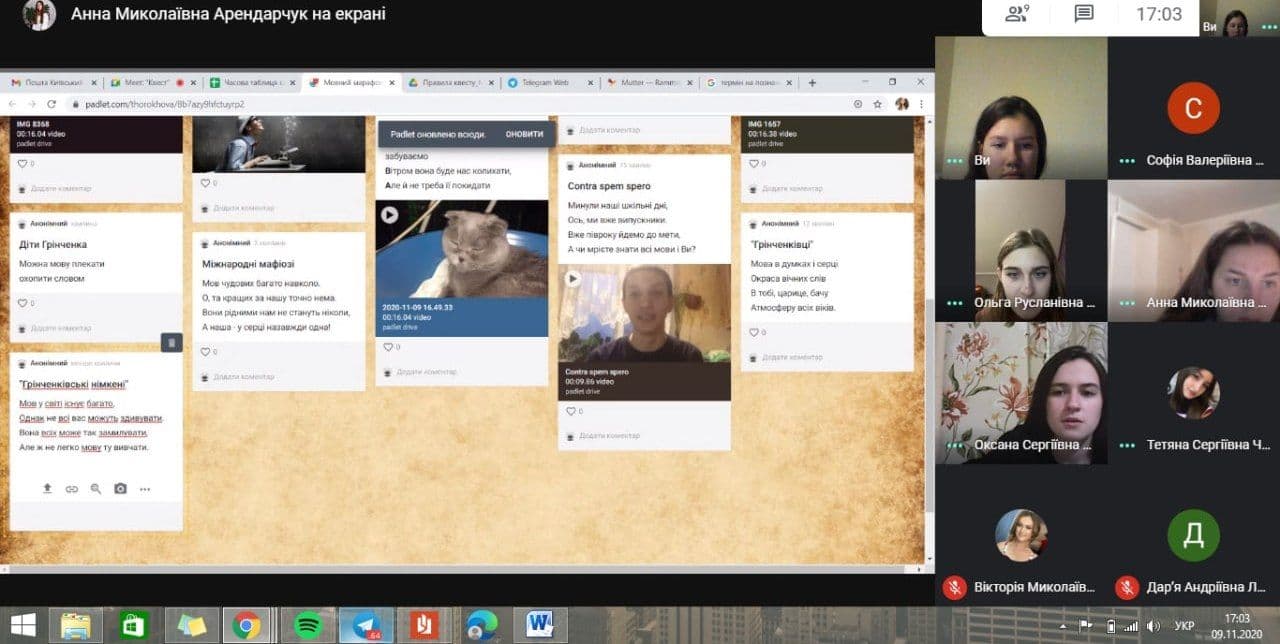This screenshot has height=644, width=1280.
Task: Like the "Діти Грінченка" post with heart icon
Action: click(x=23, y=303)
